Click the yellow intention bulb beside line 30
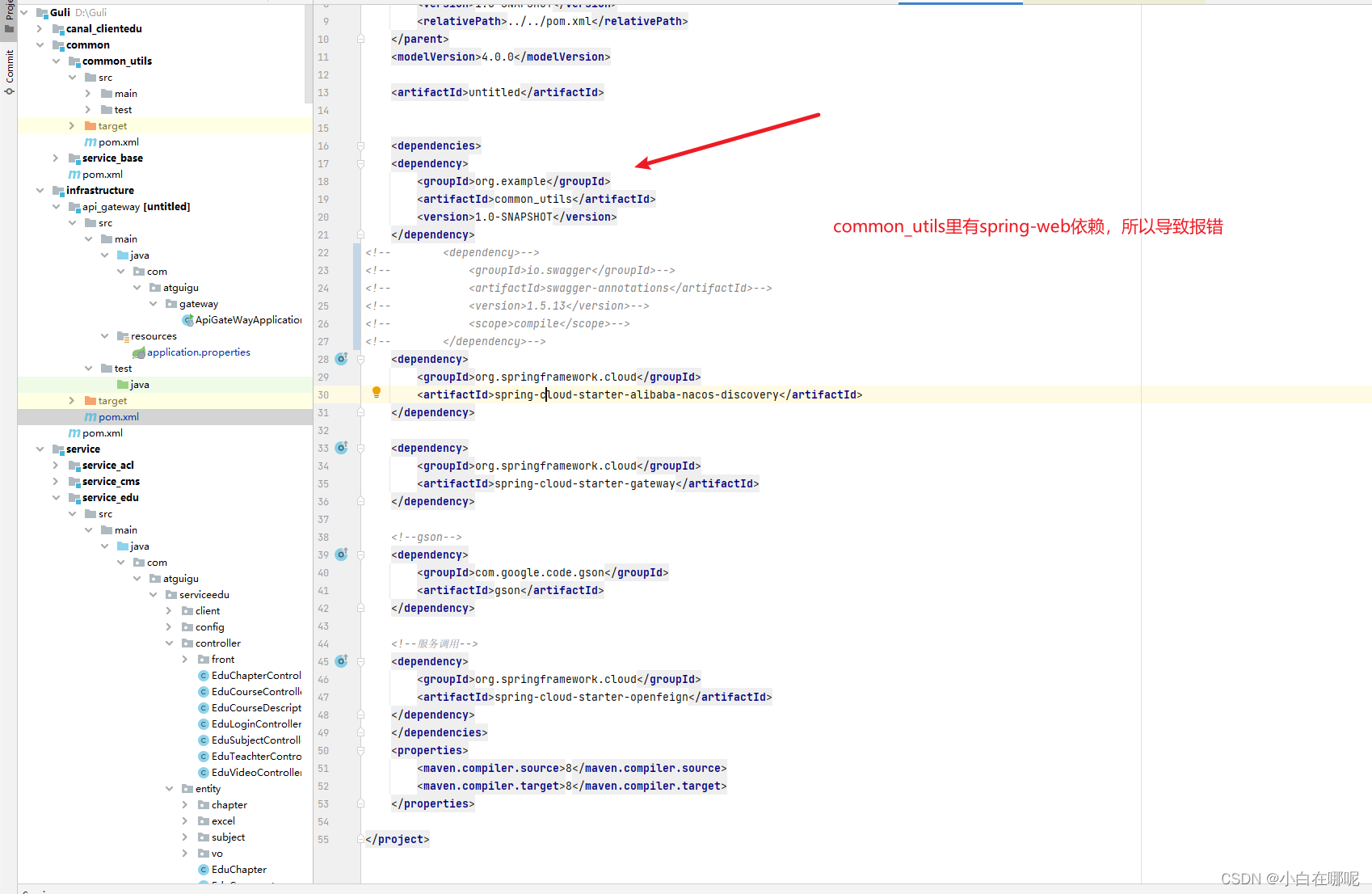Viewport: 1372px width, 894px height. (x=376, y=394)
